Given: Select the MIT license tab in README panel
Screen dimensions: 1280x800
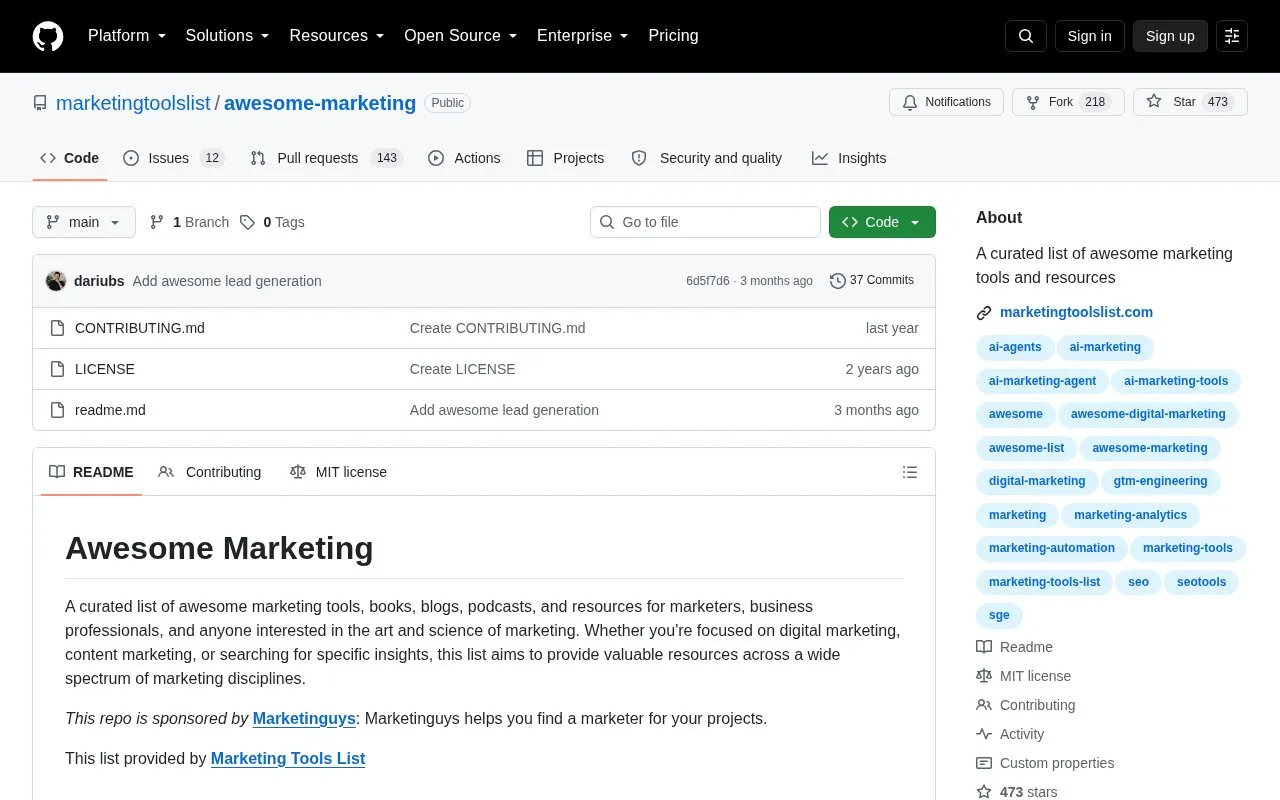Looking at the screenshot, I should point(338,472).
